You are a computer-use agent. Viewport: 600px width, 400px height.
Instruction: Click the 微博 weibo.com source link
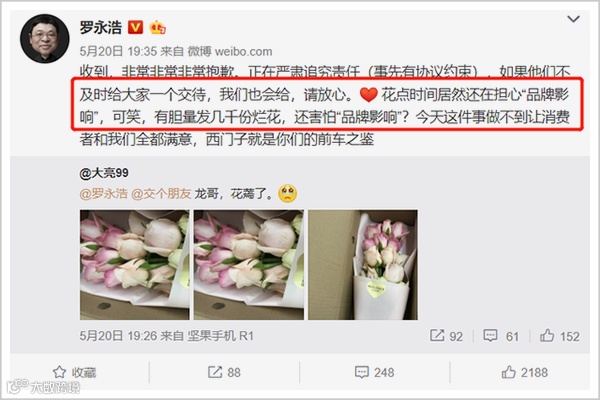point(230,51)
